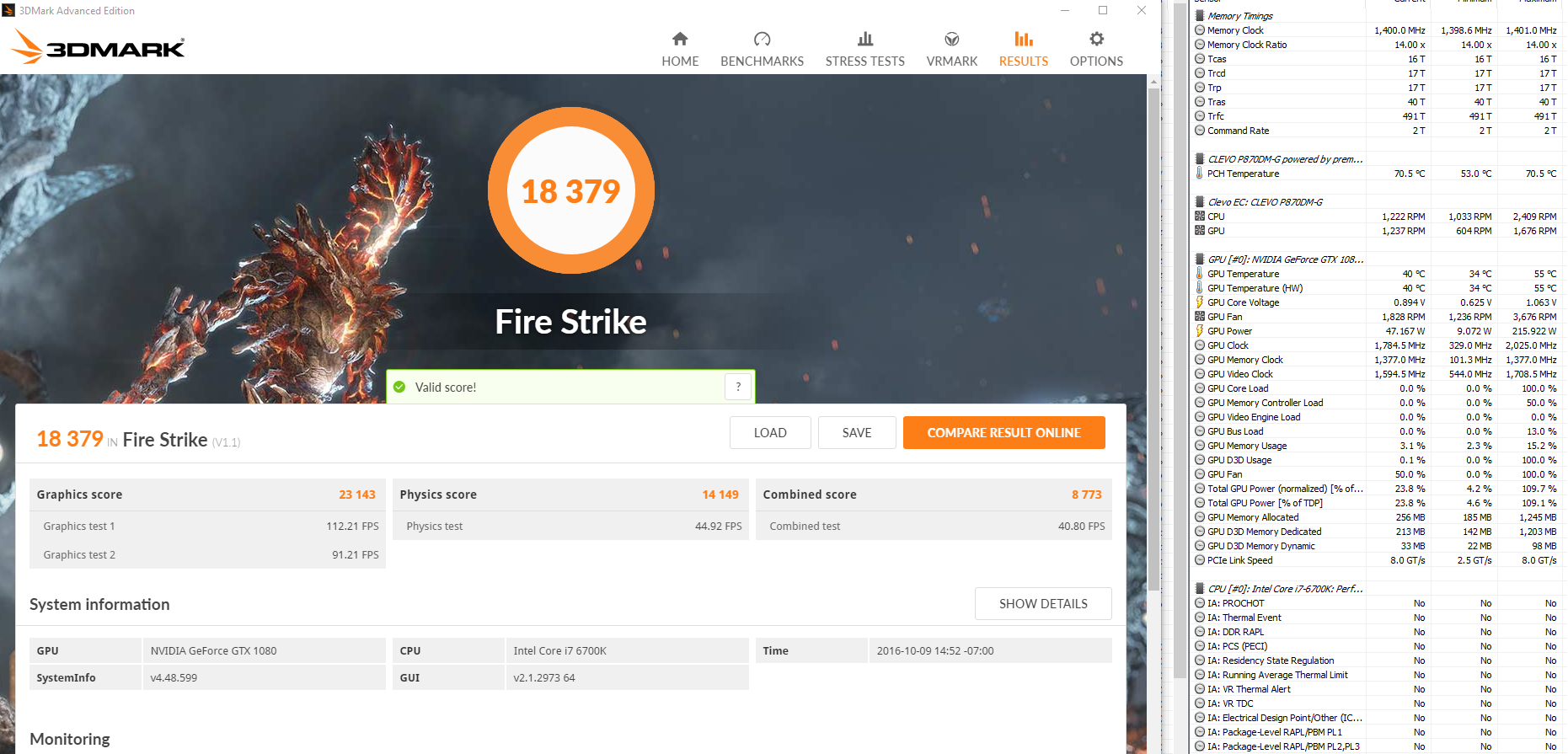
Task: Select the RESULTS tab
Action: point(1024,50)
